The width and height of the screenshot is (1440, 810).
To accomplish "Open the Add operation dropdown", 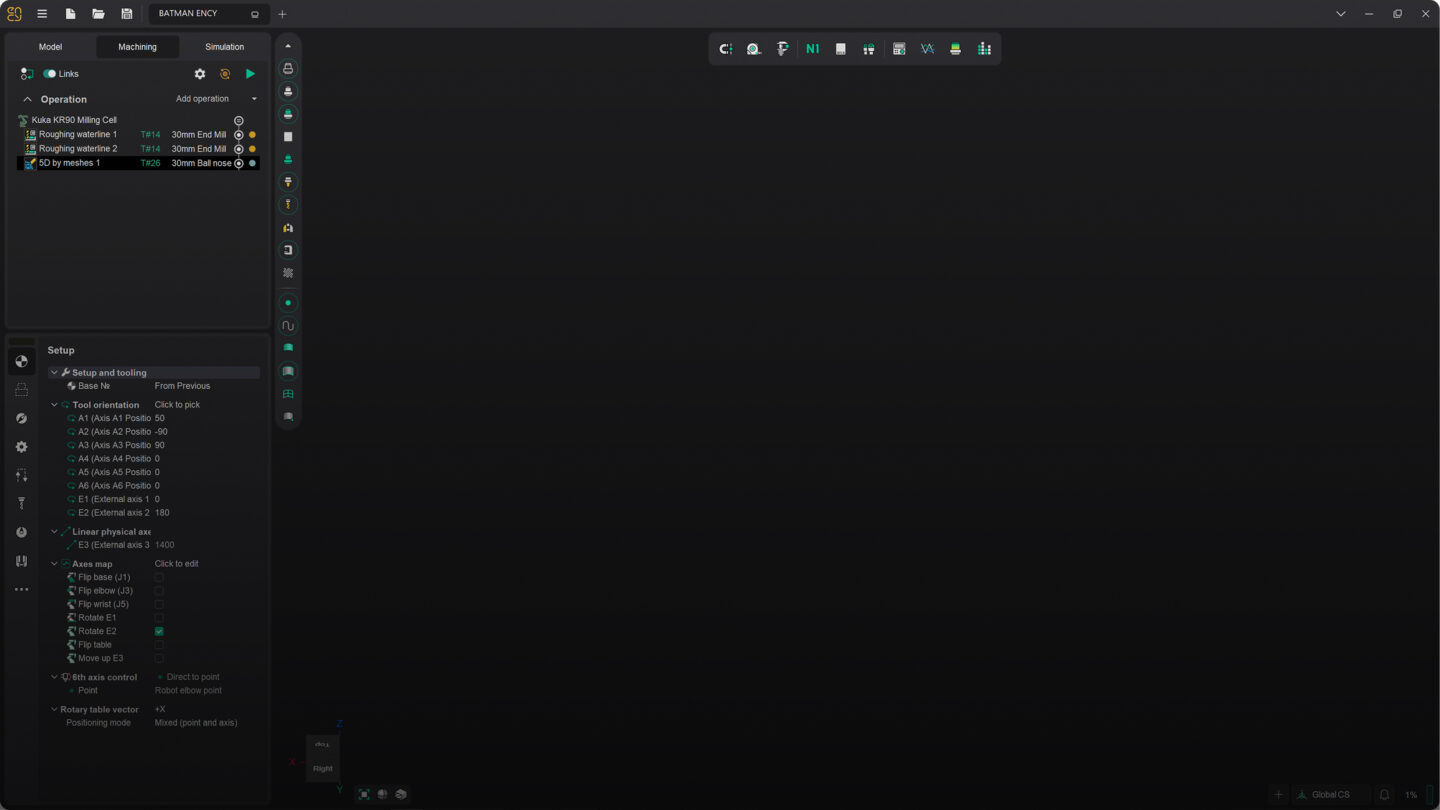I will (x=216, y=99).
